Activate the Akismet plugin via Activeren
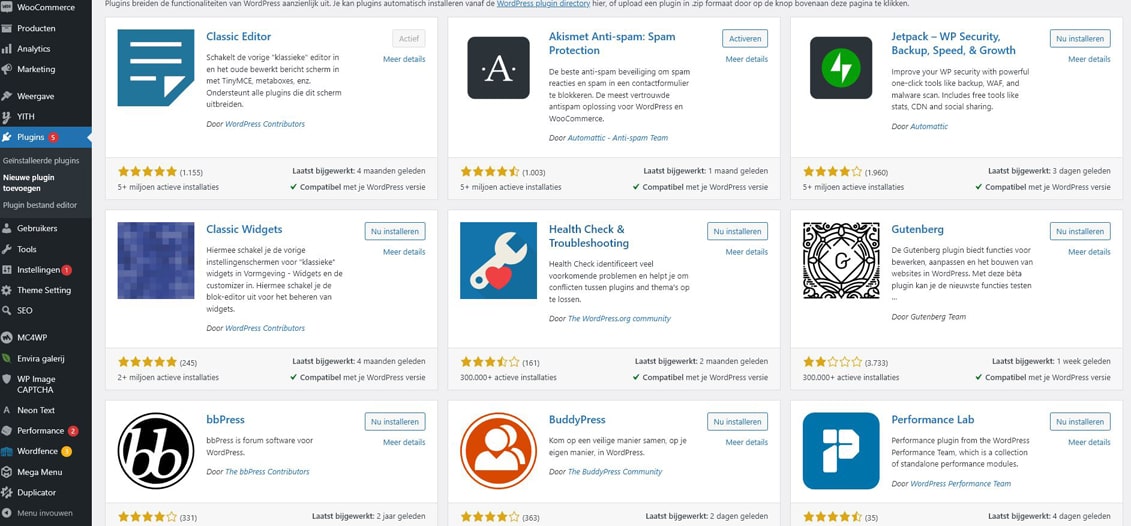 coord(745,38)
